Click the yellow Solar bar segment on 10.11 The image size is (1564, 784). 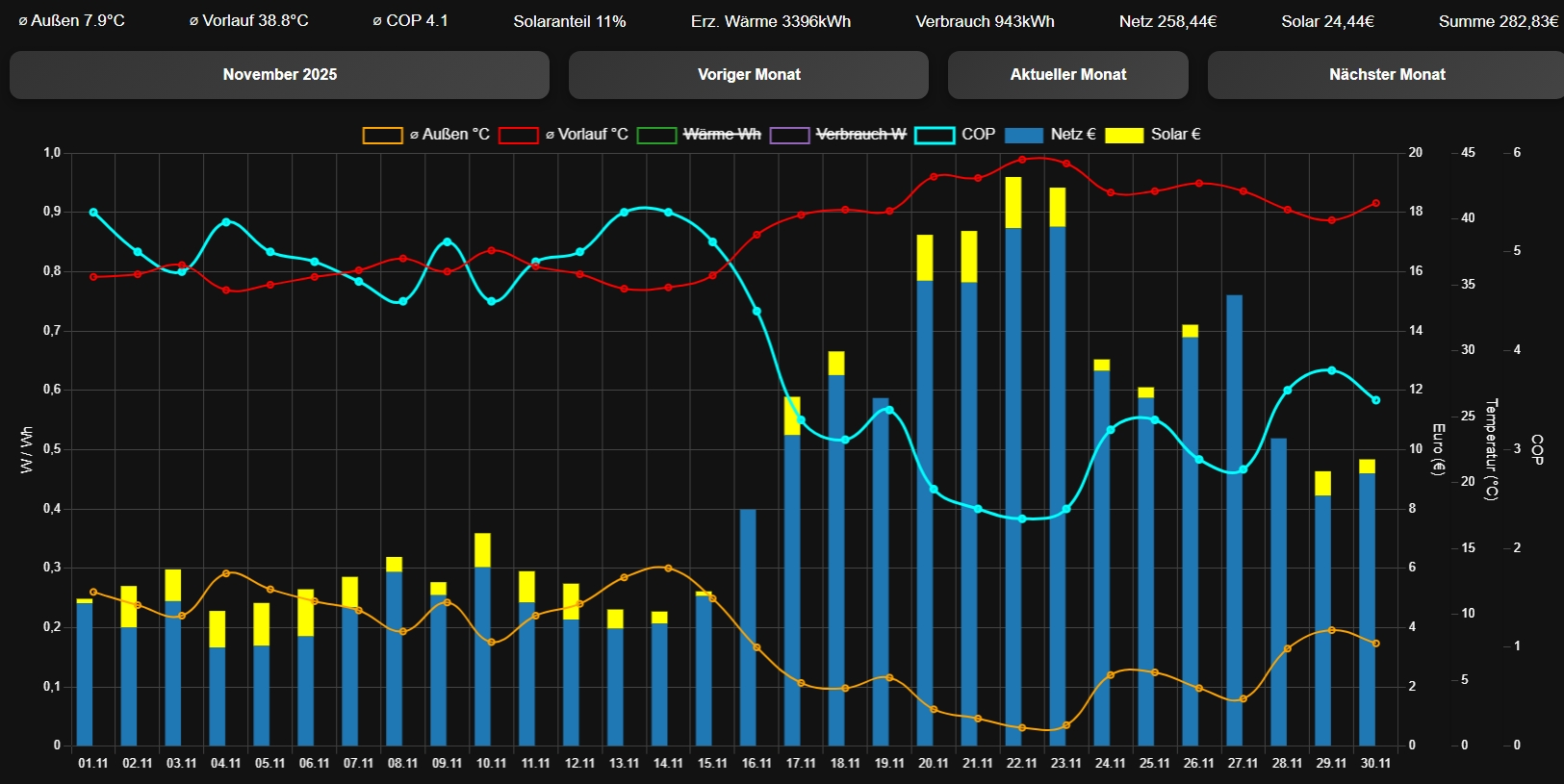(x=482, y=550)
